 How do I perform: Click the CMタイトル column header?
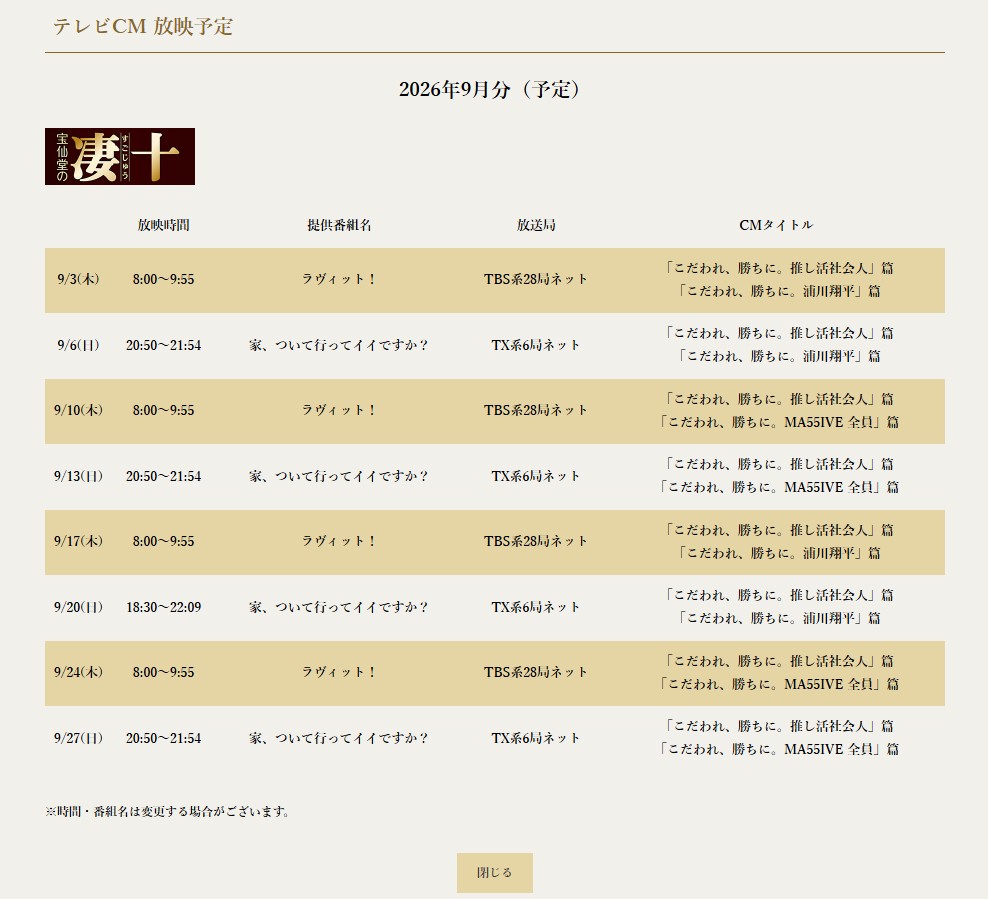[776, 225]
